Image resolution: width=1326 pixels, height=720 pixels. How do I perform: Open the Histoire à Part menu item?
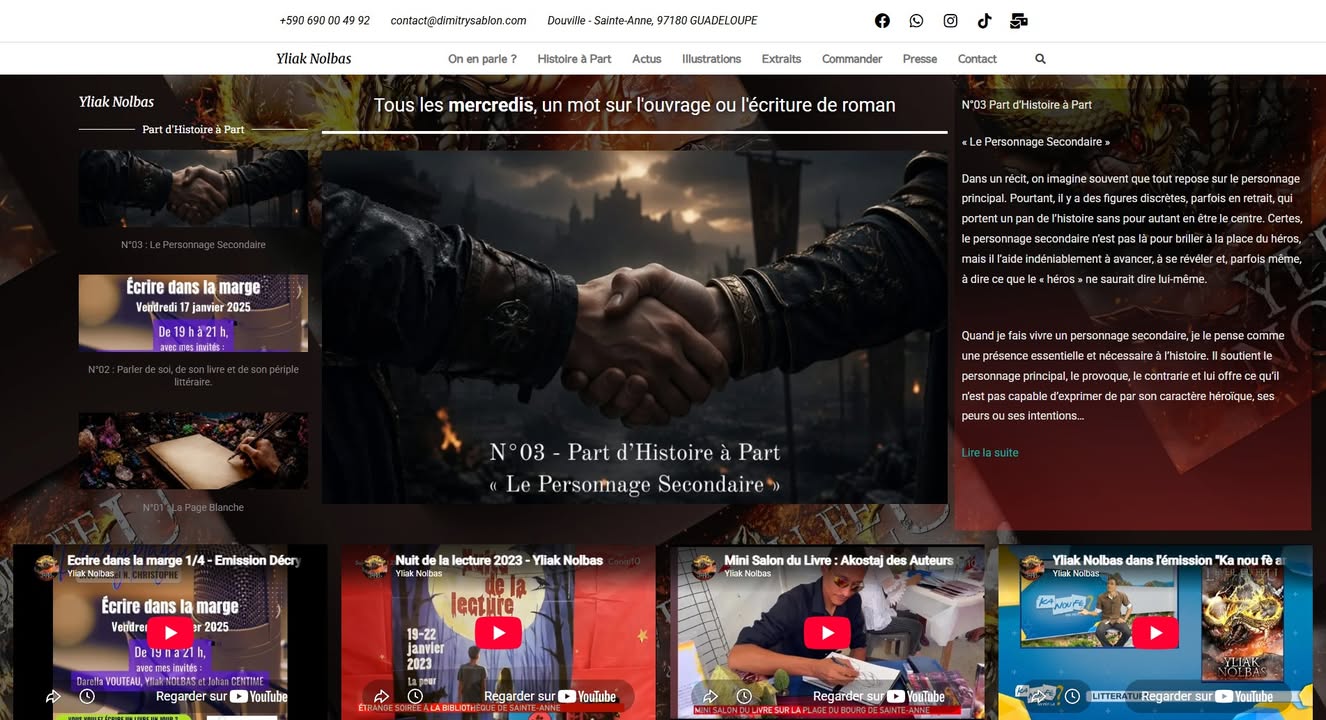(x=574, y=59)
